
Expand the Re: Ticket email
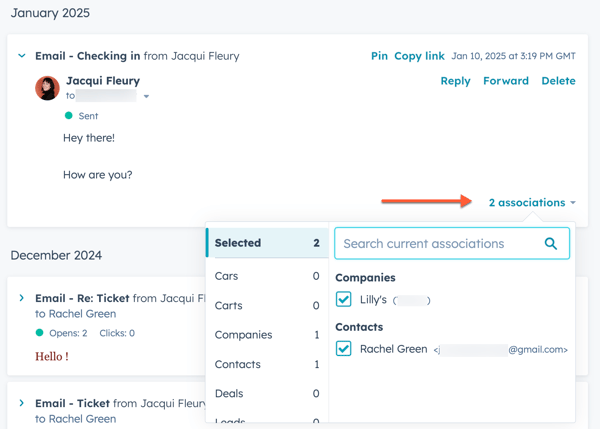tap(22, 298)
